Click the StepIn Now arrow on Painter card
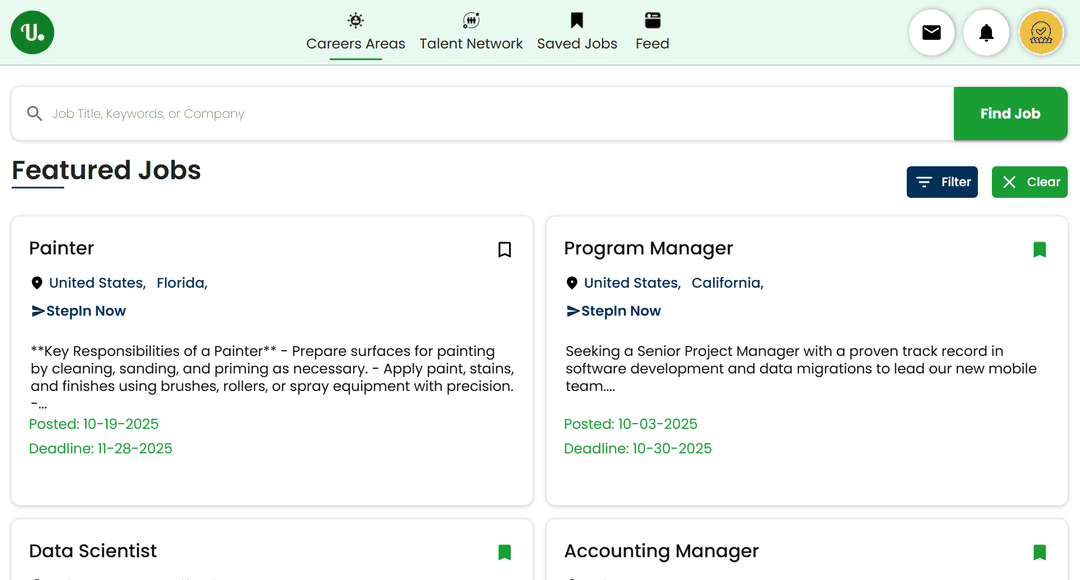This screenshot has height=580, width=1080. pyautogui.click(x=38, y=311)
